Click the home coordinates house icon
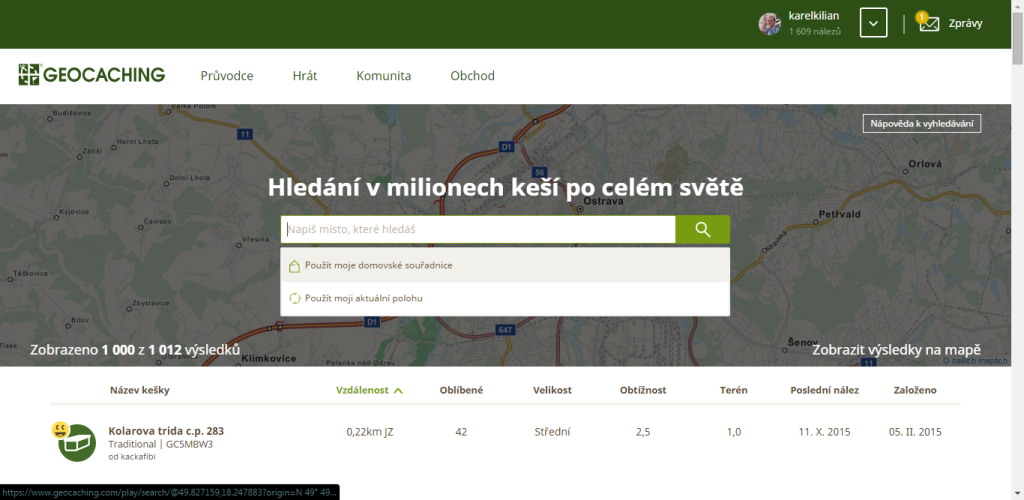 (294, 266)
